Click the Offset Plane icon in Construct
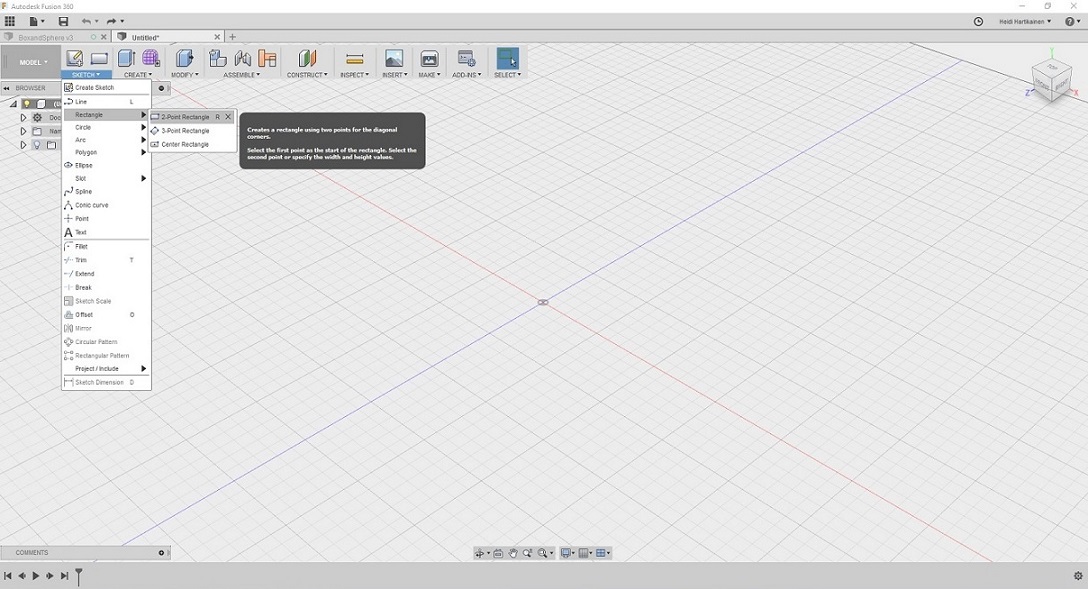Viewport: 1088px width, 589px height. pyautogui.click(x=307, y=58)
